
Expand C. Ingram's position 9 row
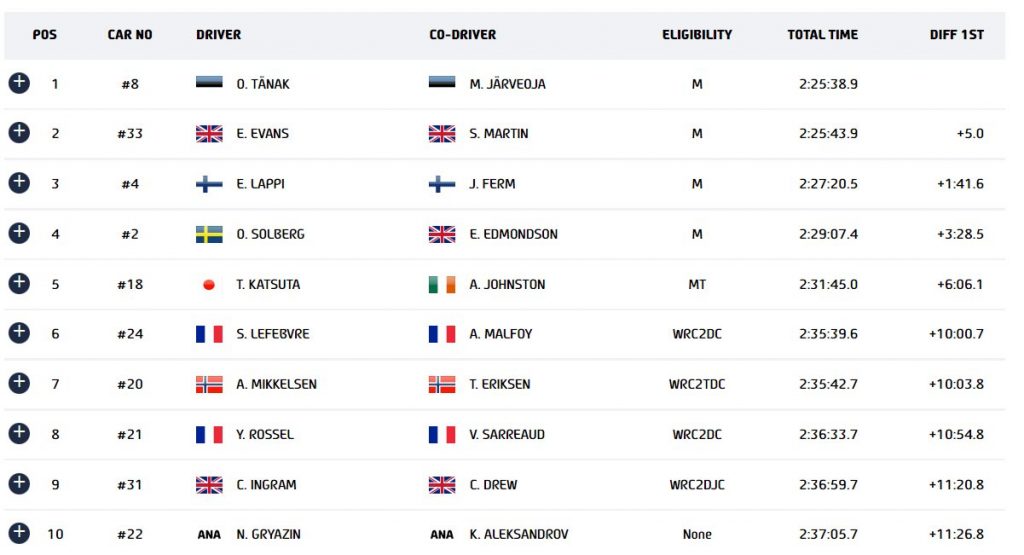click(19, 484)
